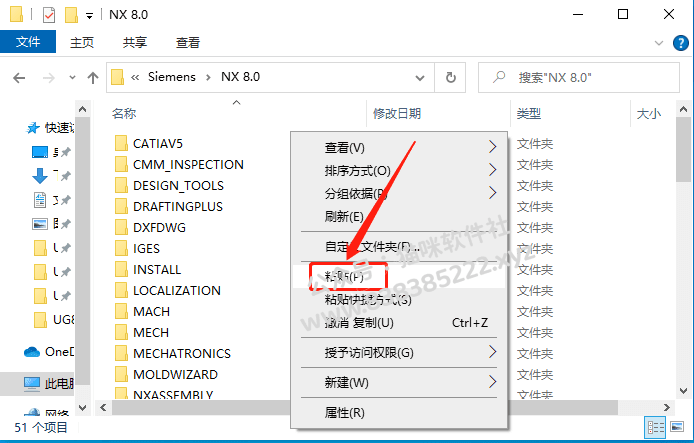Switch to the 主页 ribbon tab

[x=82, y=42]
